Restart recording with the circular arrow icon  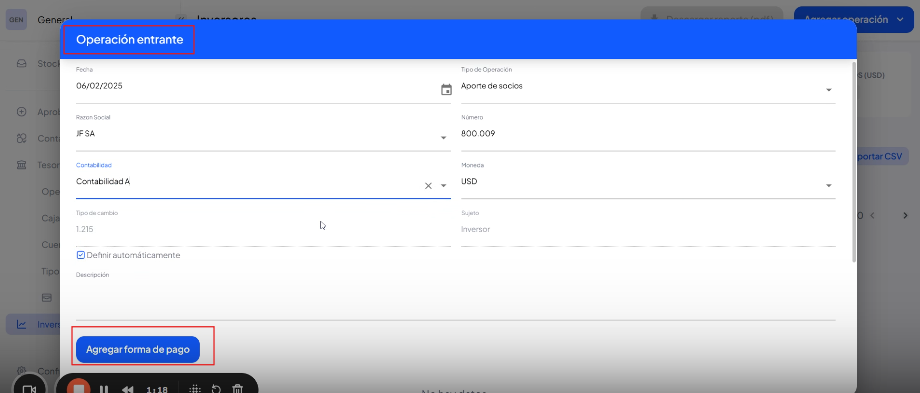point(216,389)
